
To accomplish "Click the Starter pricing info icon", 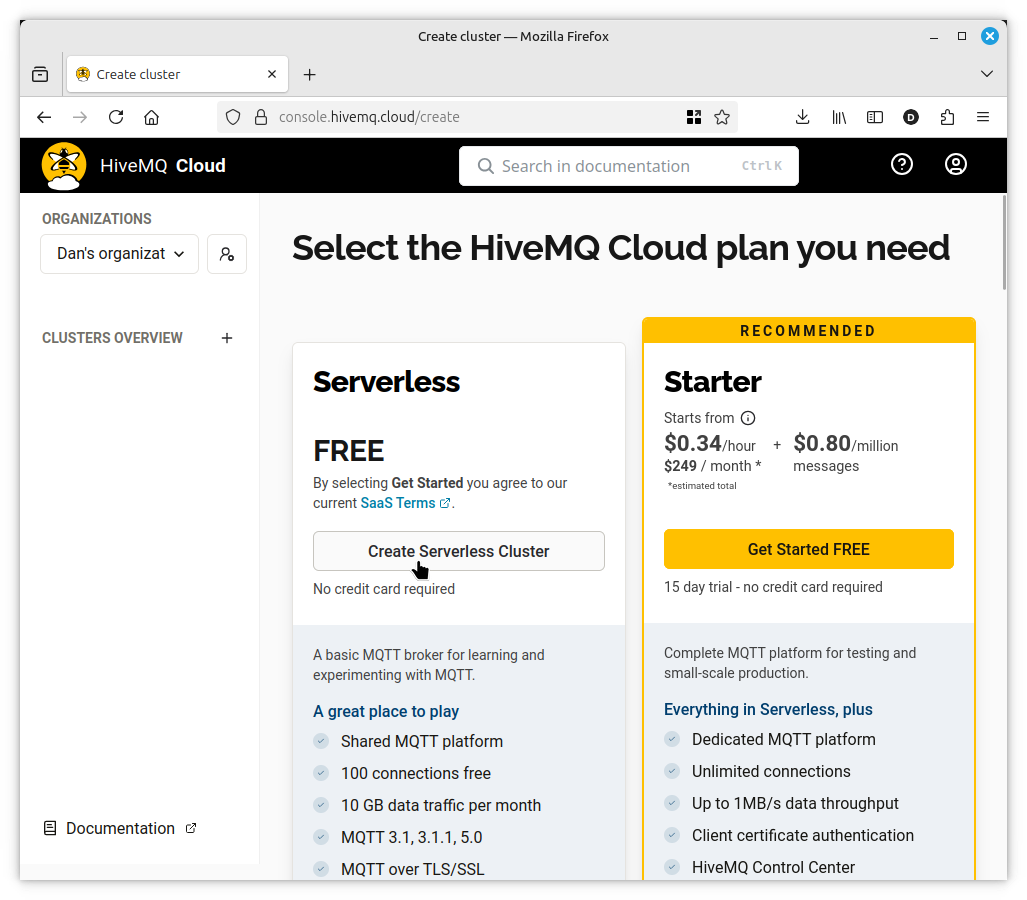I will 748,418.
